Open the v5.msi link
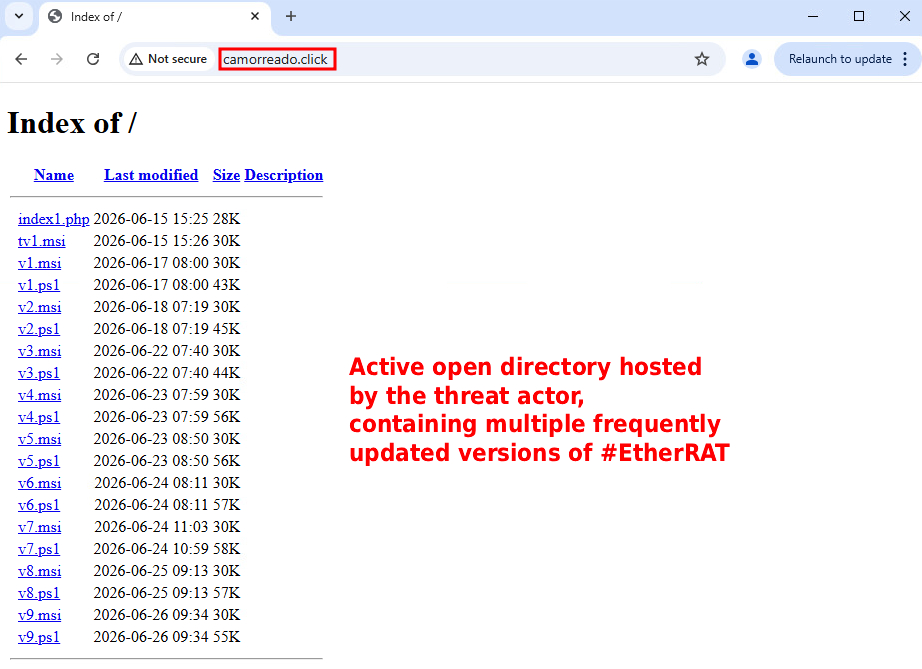This screenshot has height=669, width=922. tap(39, 439)
